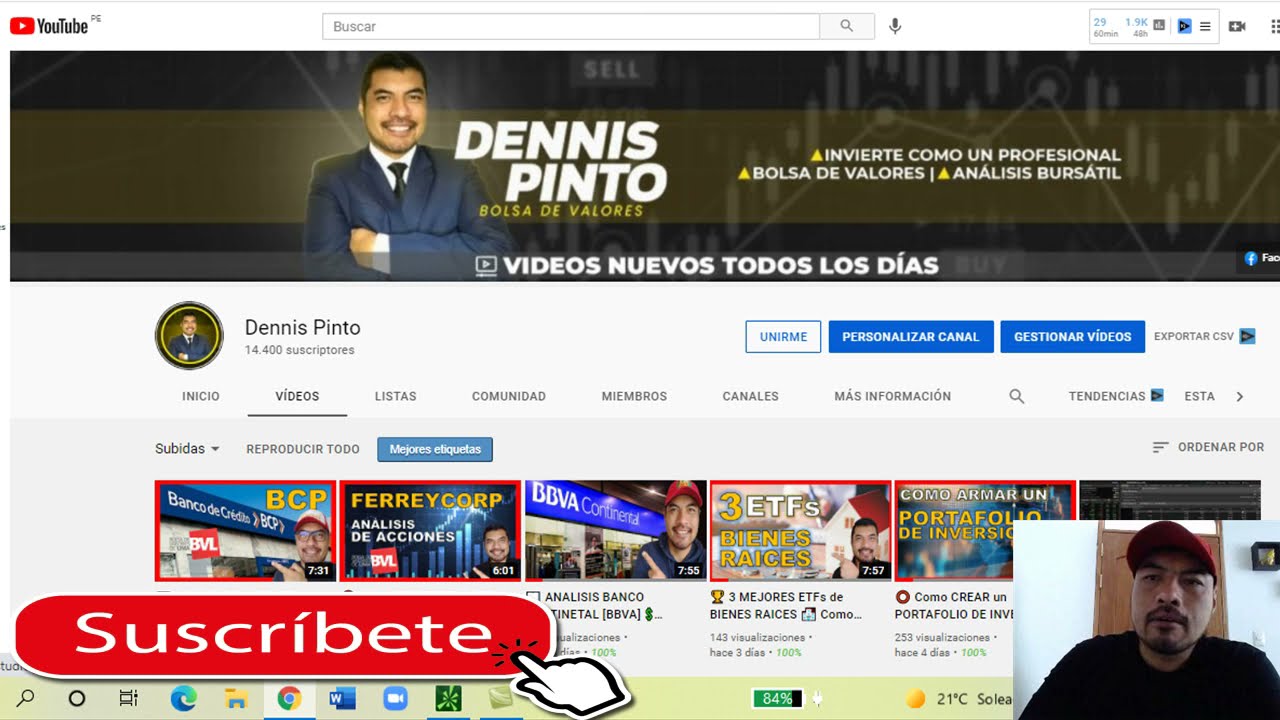Image resolution: width=1280 pixels, height=720 pixels.
Task: Open the YouTube apps grid icon
Action: coord(1275,26)
